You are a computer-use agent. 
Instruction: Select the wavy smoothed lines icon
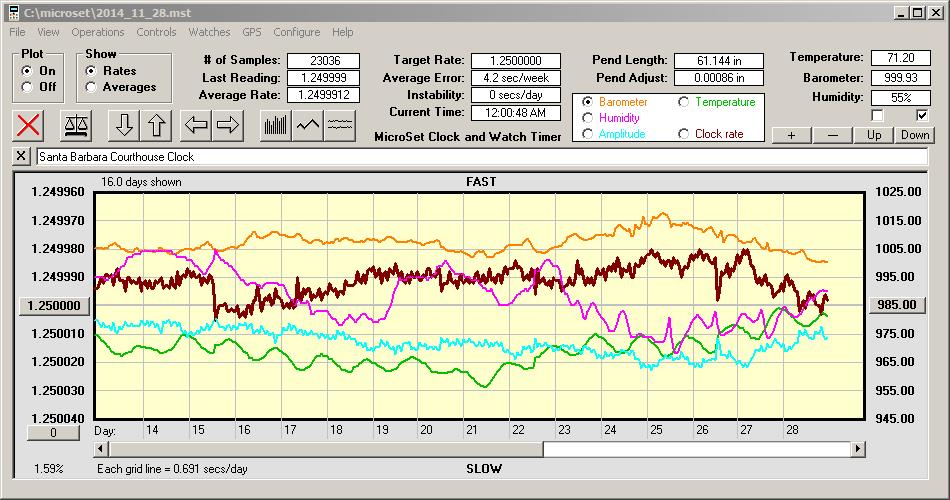[x=340, y=125]
